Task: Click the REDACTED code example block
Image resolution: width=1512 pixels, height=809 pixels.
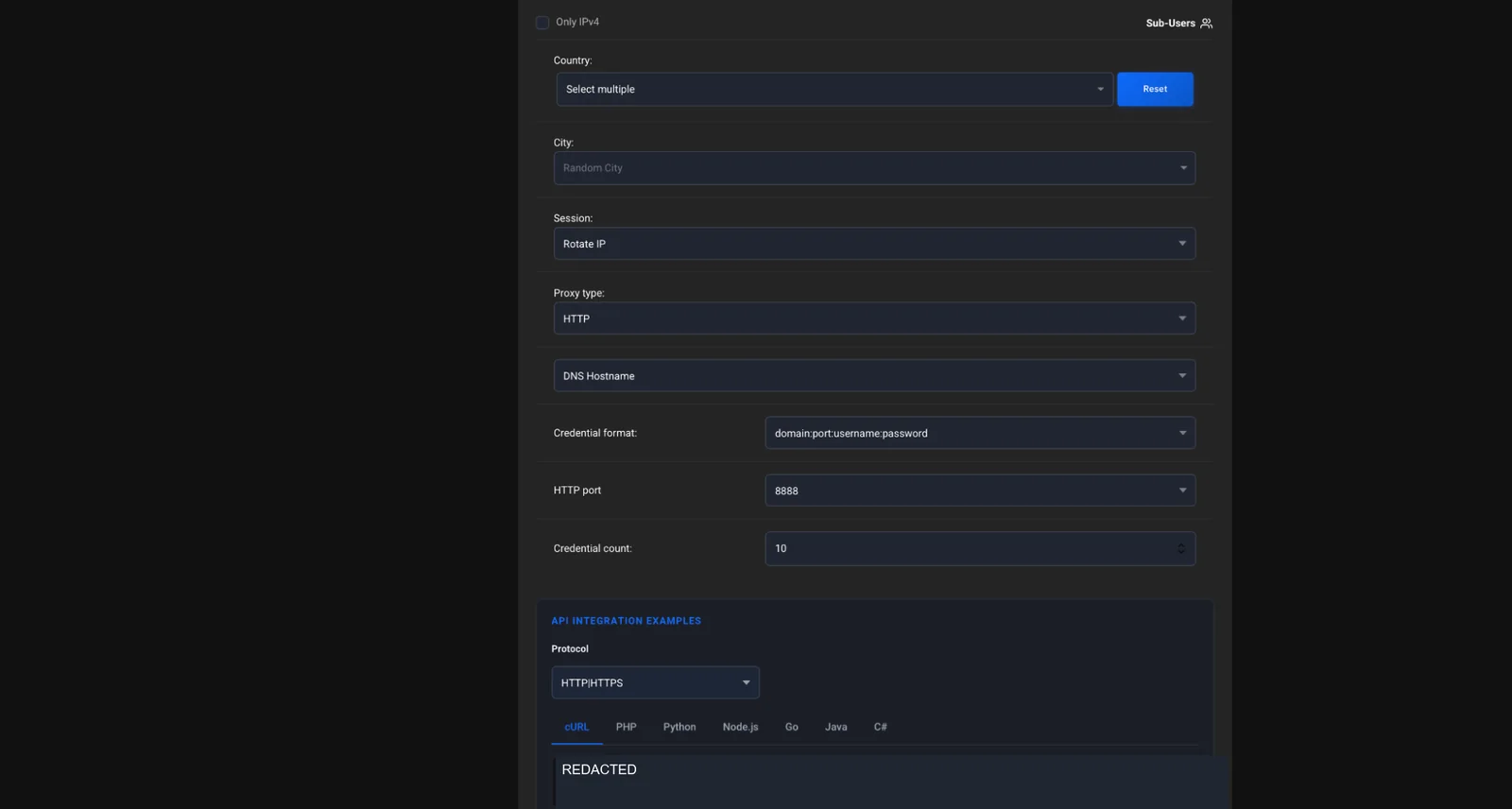Action: click(x=892, y=782)
